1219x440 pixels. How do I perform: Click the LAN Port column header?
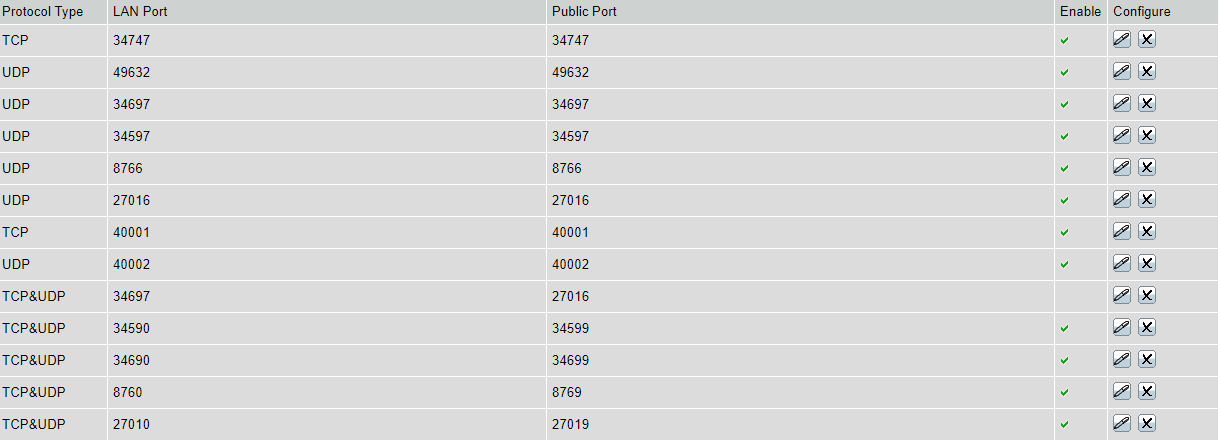(138, 12)
